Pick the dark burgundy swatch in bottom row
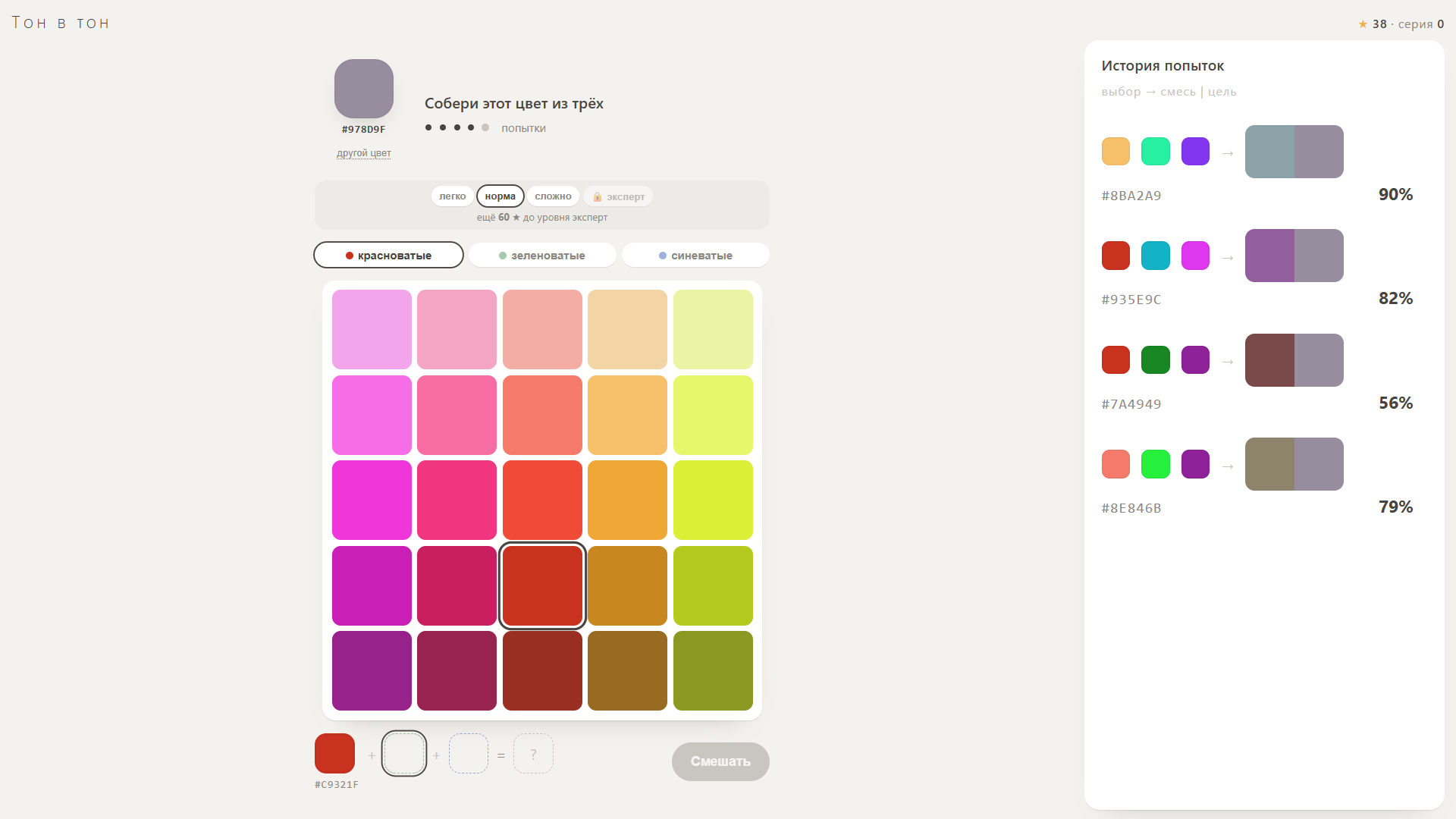1456x819 pixels. (457, 671)
